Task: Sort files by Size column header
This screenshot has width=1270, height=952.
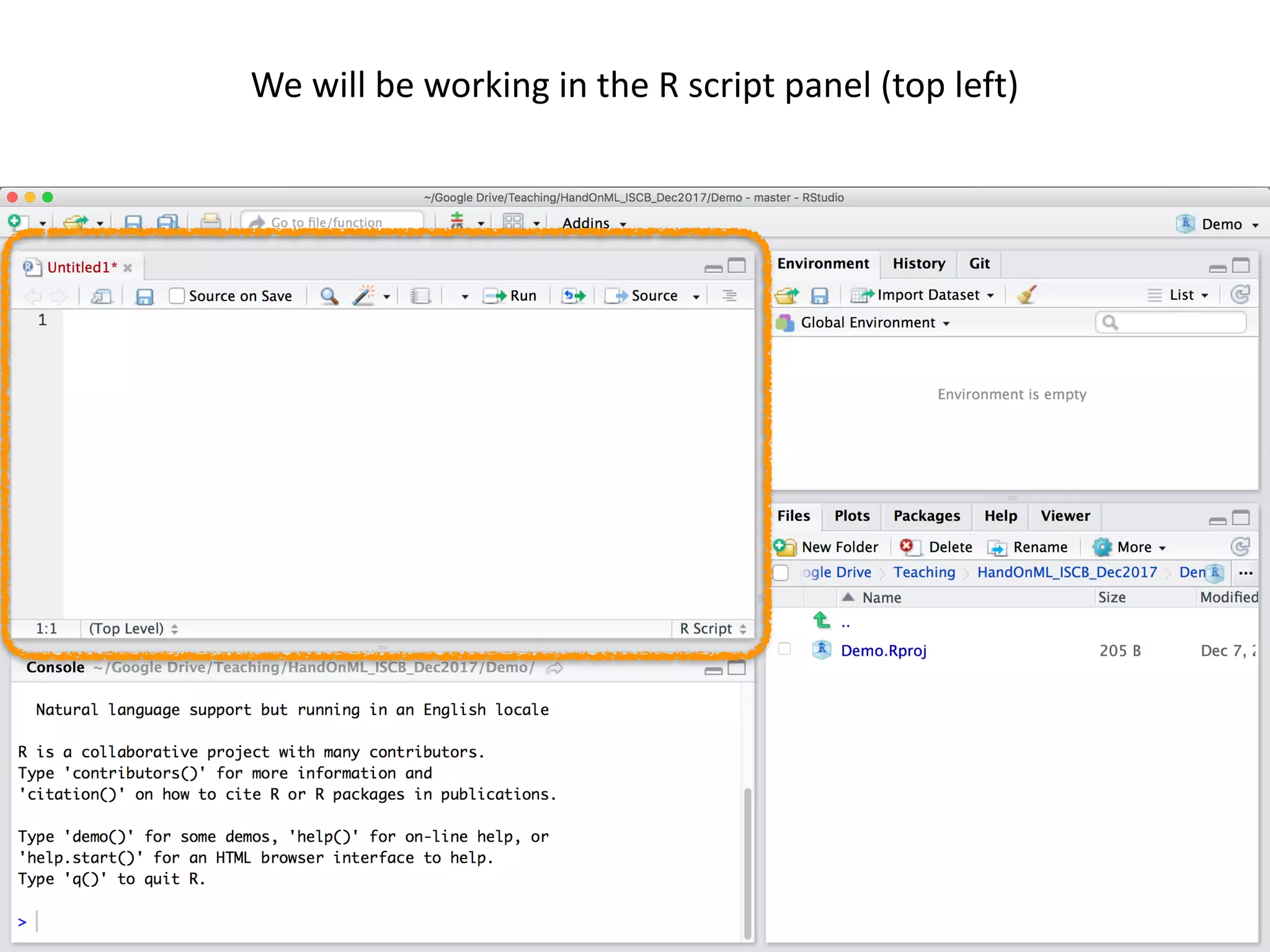Action: tap(1112, 597)
